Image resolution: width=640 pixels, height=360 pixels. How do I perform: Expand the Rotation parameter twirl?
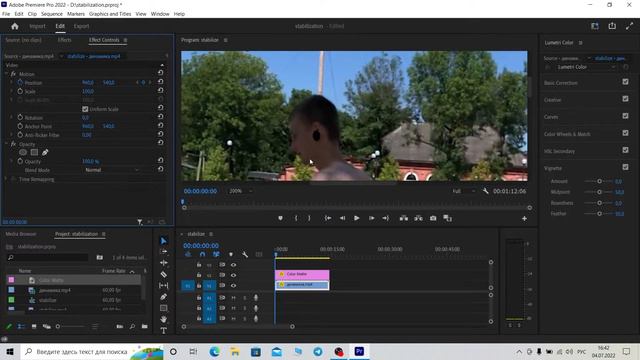11,118
